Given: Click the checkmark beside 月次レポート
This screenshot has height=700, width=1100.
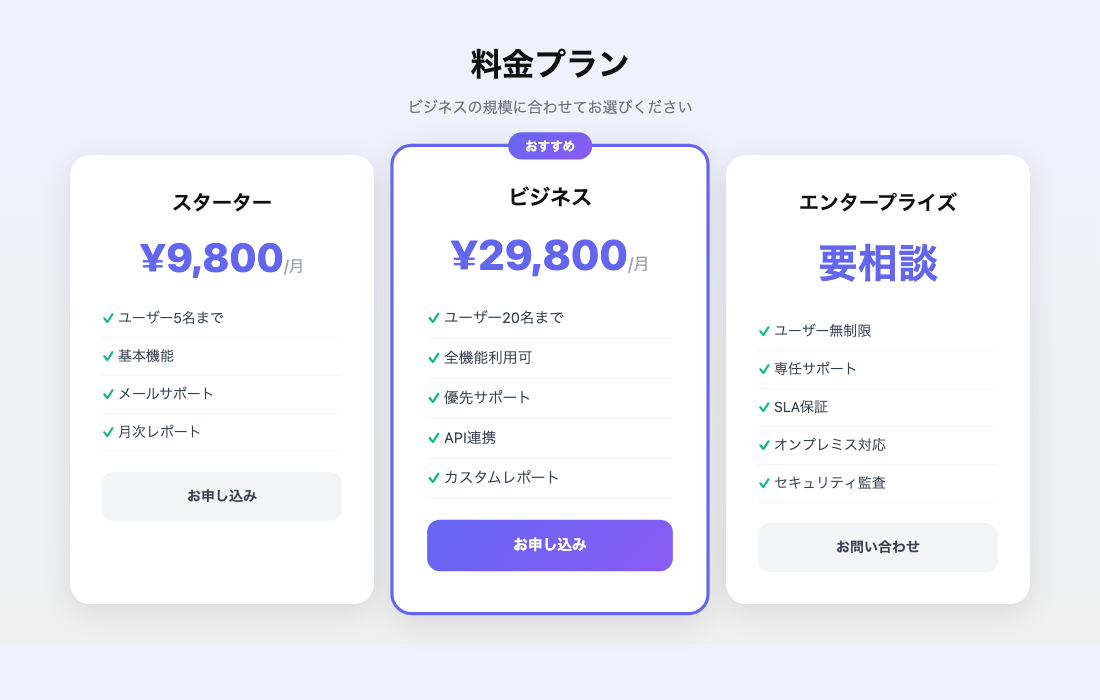Looking at the screenshot, I should point(107,432).
